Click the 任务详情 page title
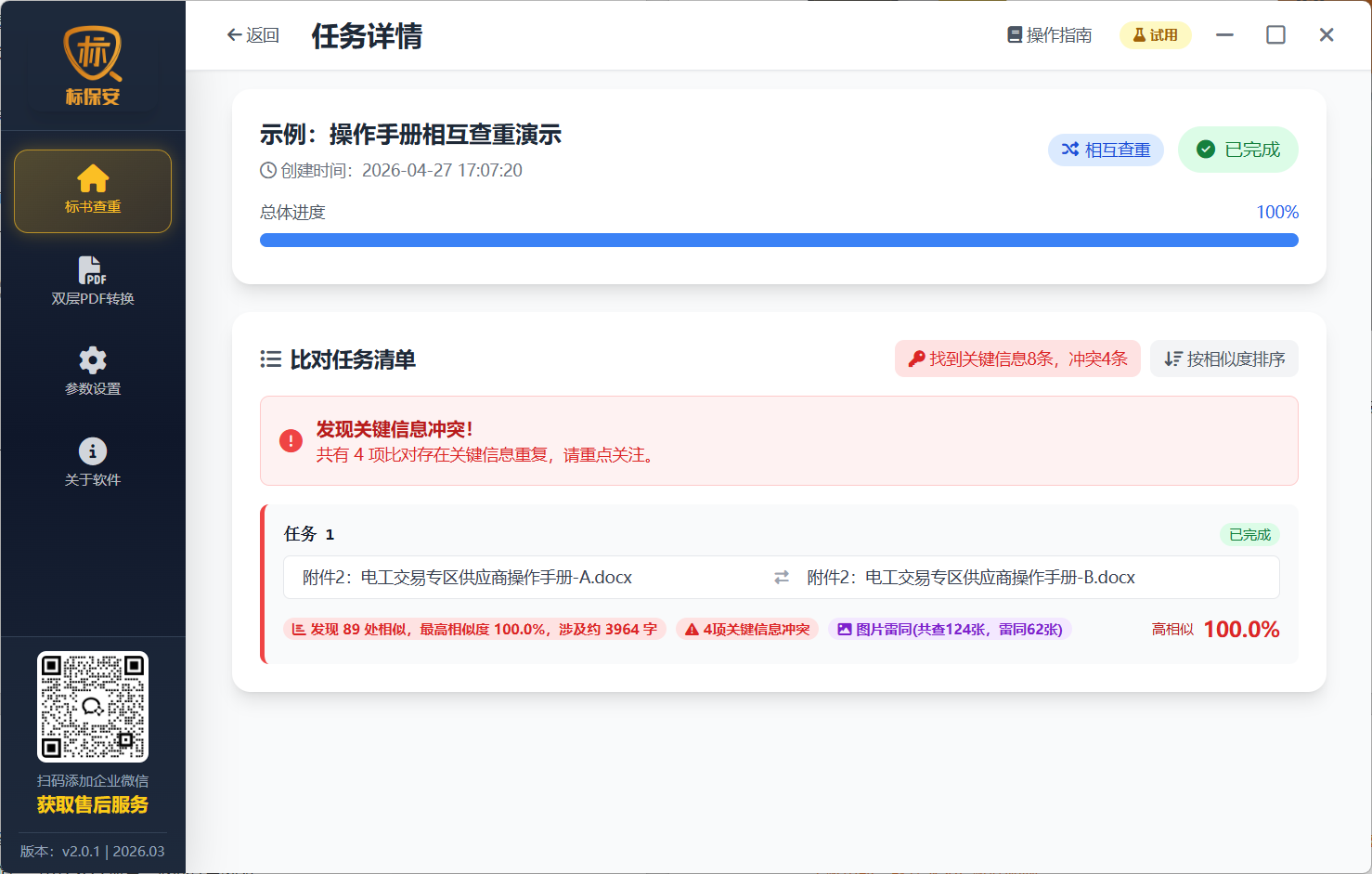 click(x=367, y=35)
